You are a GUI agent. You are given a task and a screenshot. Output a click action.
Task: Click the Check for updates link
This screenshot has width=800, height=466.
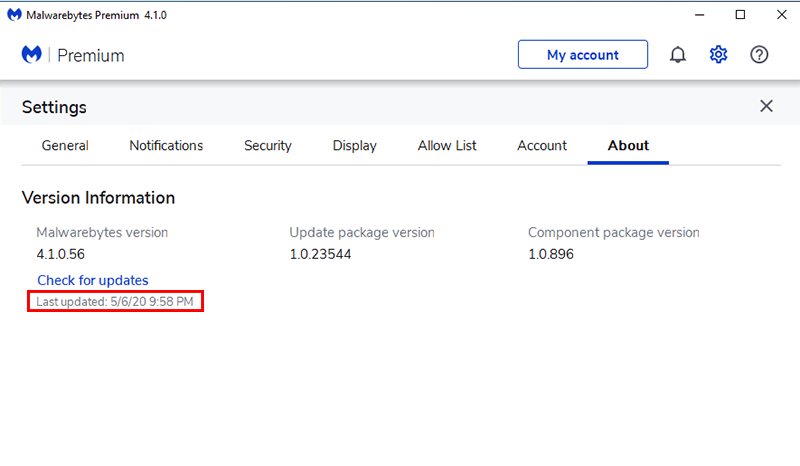tap(93, 280)
